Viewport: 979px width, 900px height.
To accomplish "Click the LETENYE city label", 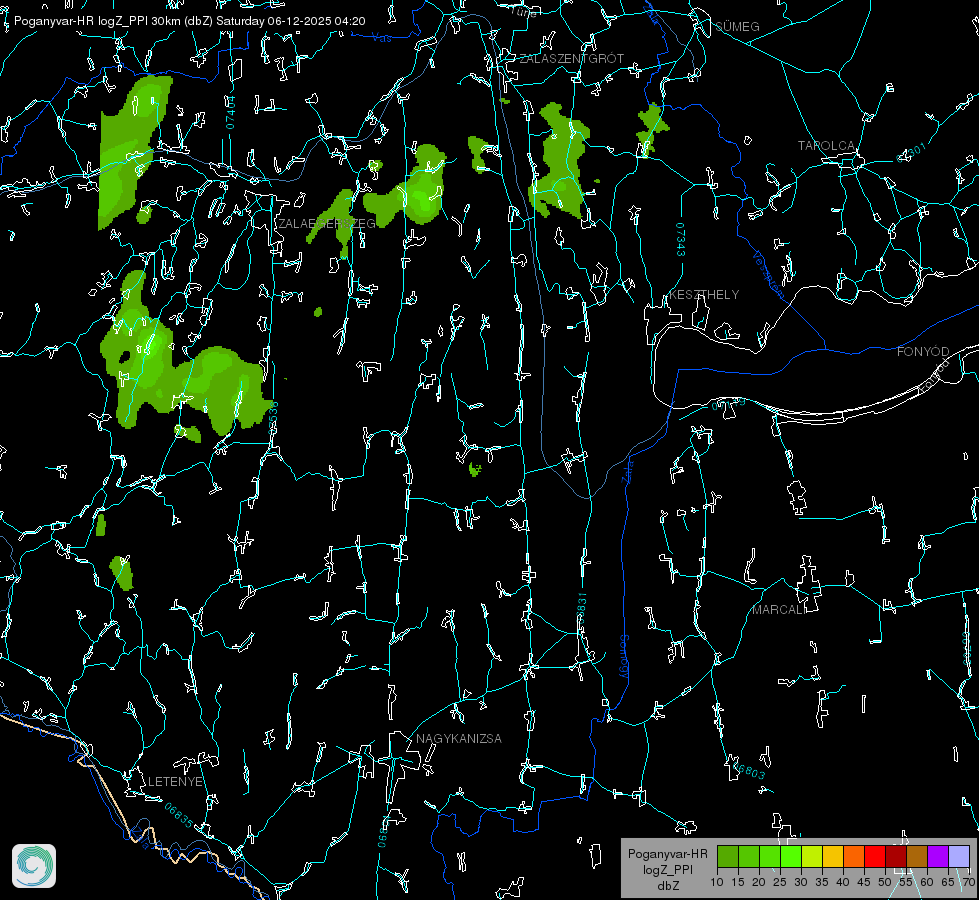I will pos(175,782).
